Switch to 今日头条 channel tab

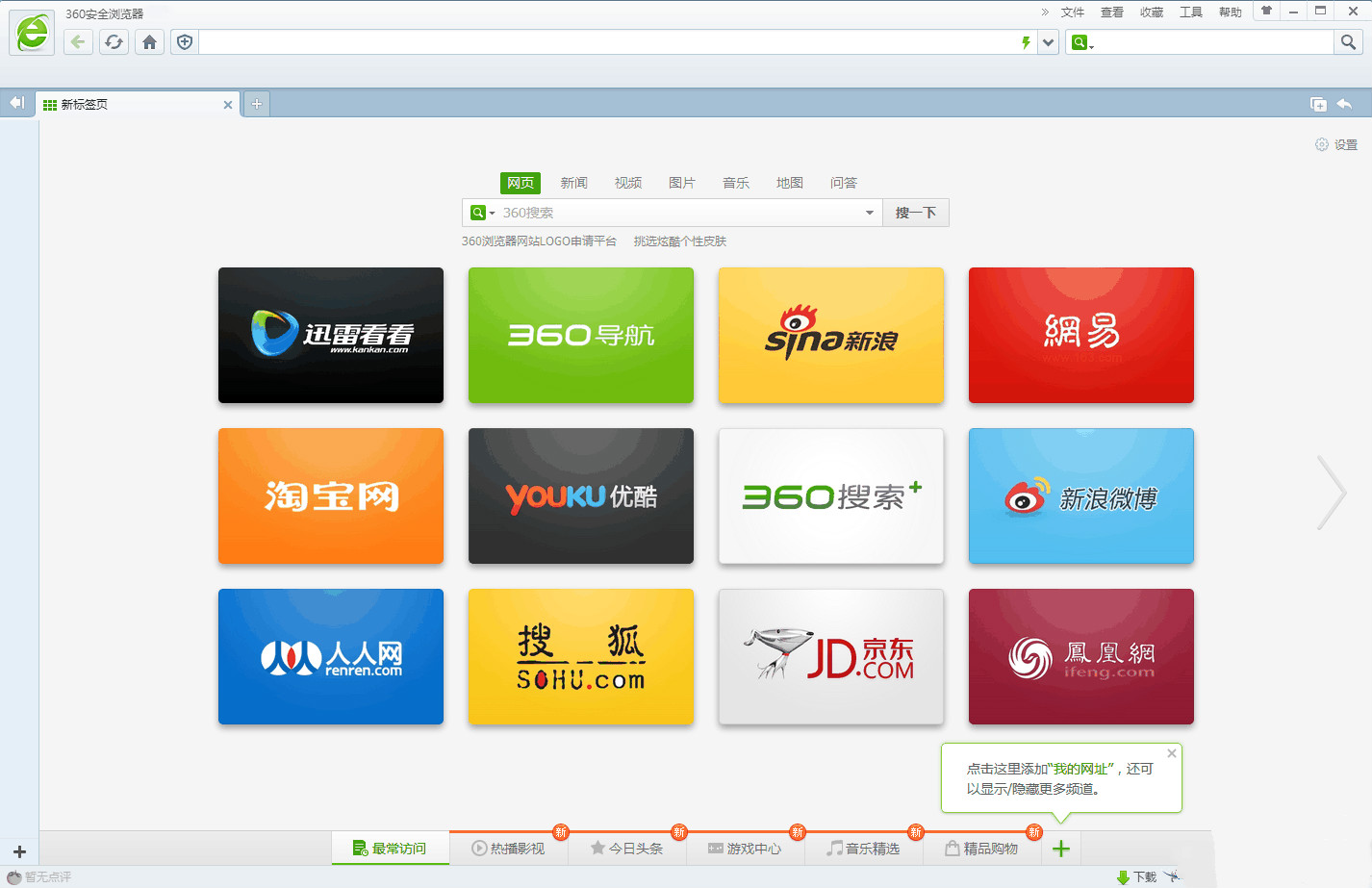(x=626, y=848)
